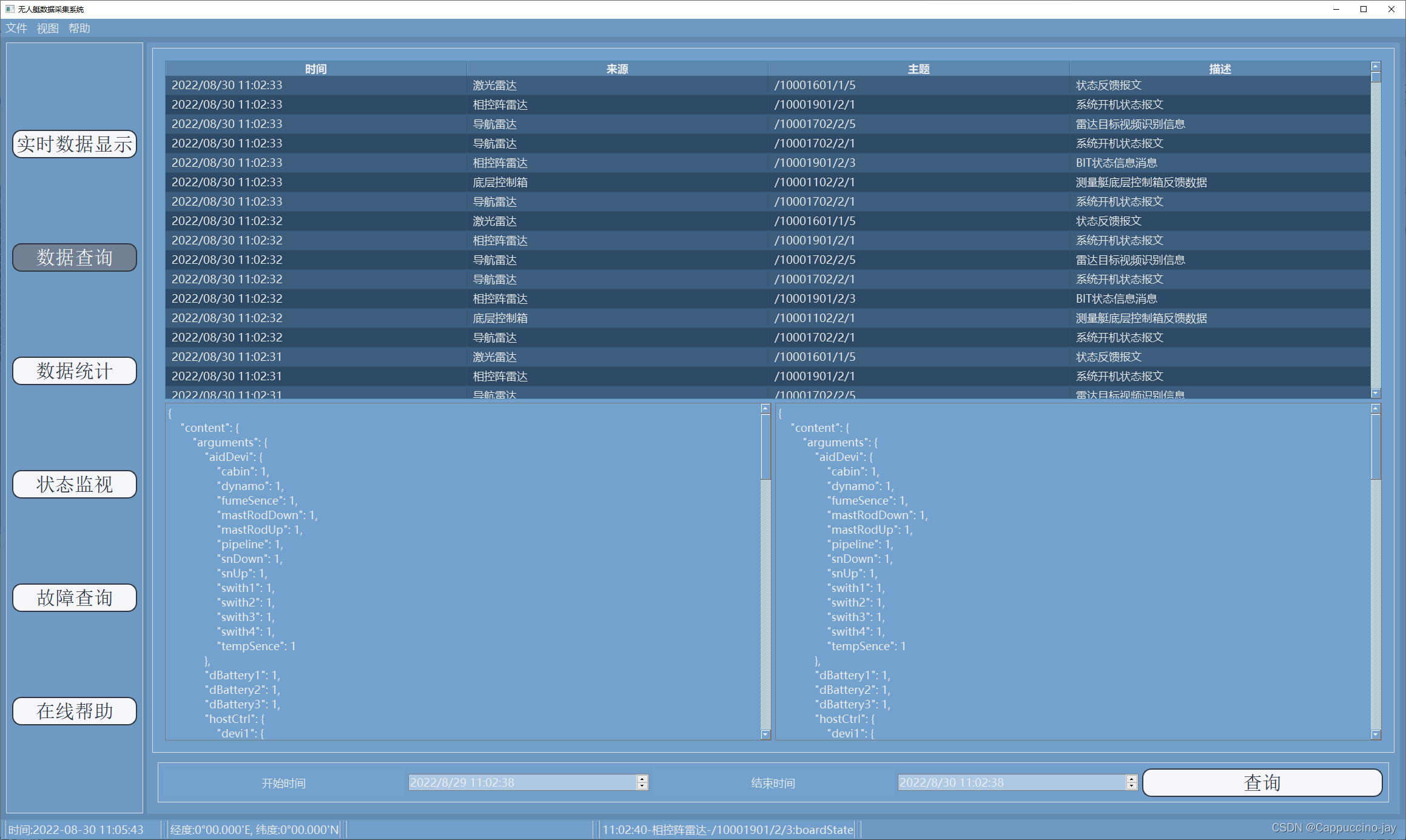Click status bar 经度/纬度 coordinates
This screenshot has width=1406, height=840.
[255, 830]
